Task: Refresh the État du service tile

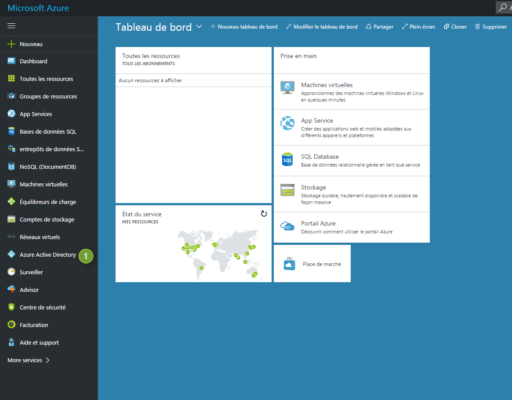Action: 264,214
